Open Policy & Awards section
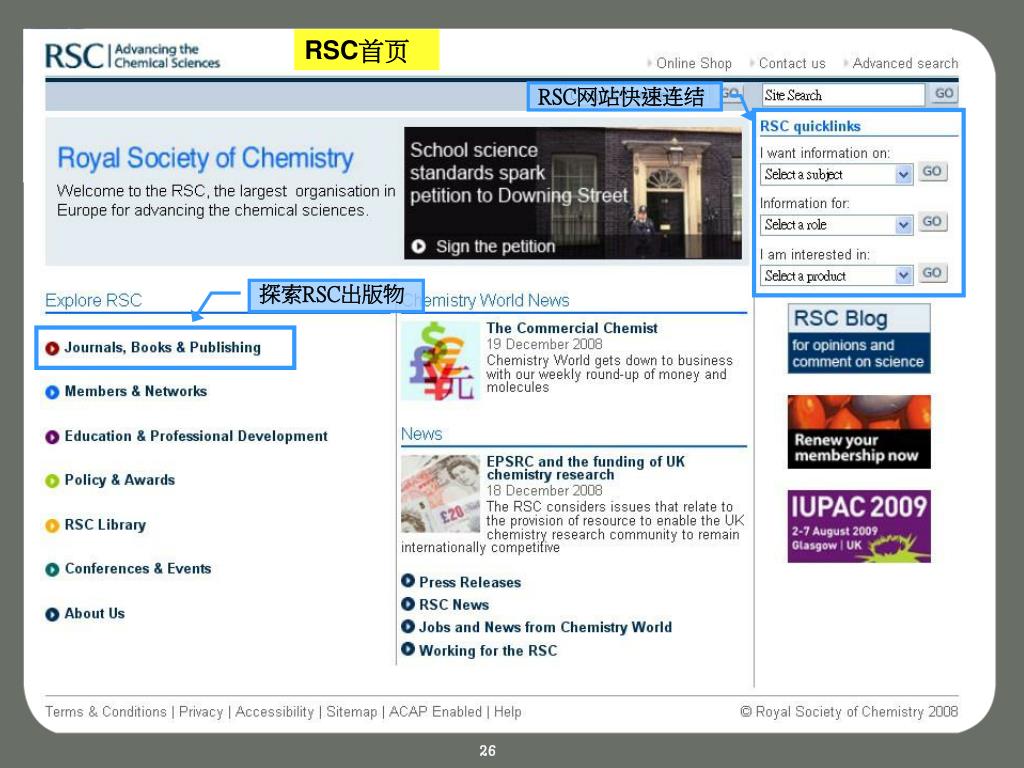 (x=120, y=480)
